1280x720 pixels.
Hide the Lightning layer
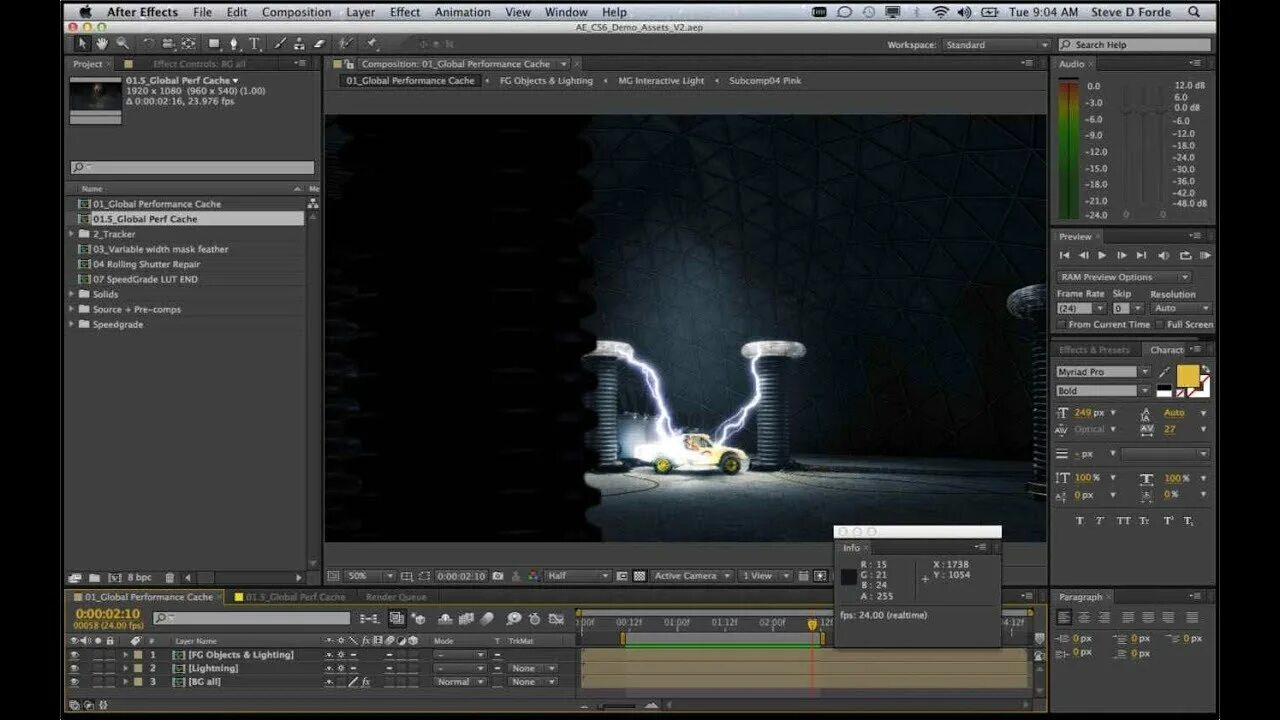73,668
